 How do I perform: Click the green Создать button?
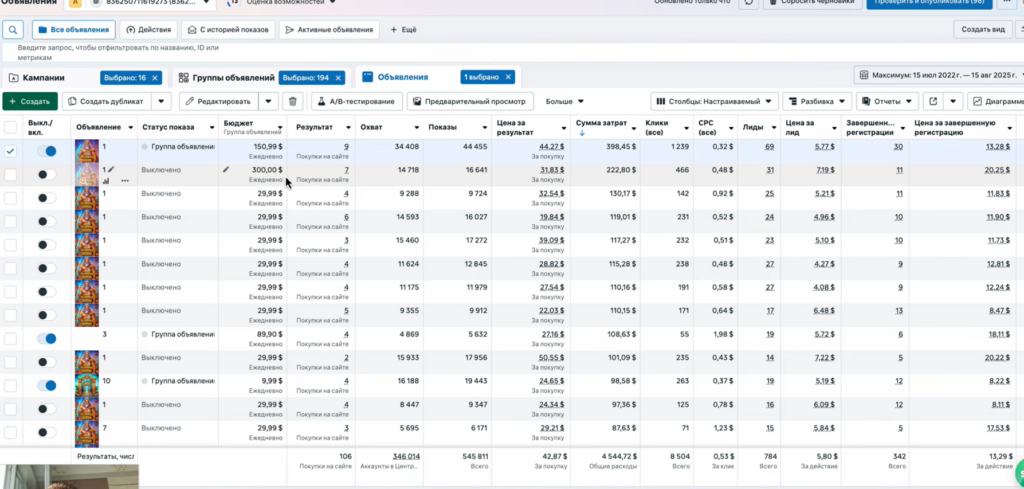click(29, 101)
